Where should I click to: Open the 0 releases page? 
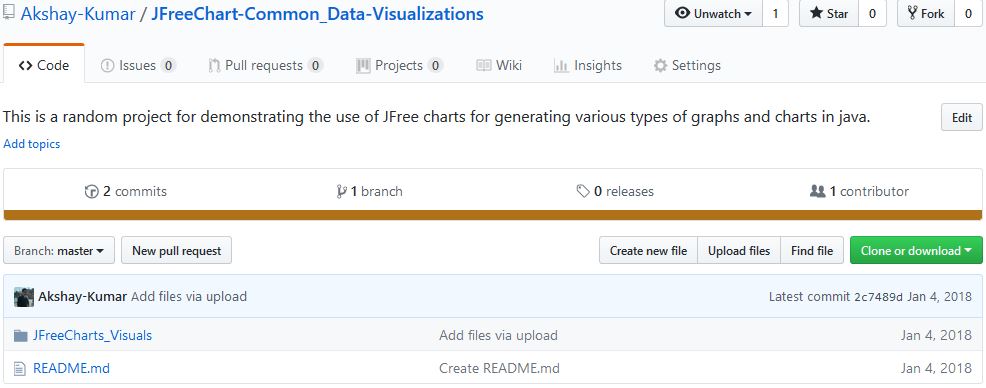pos(615,191)
